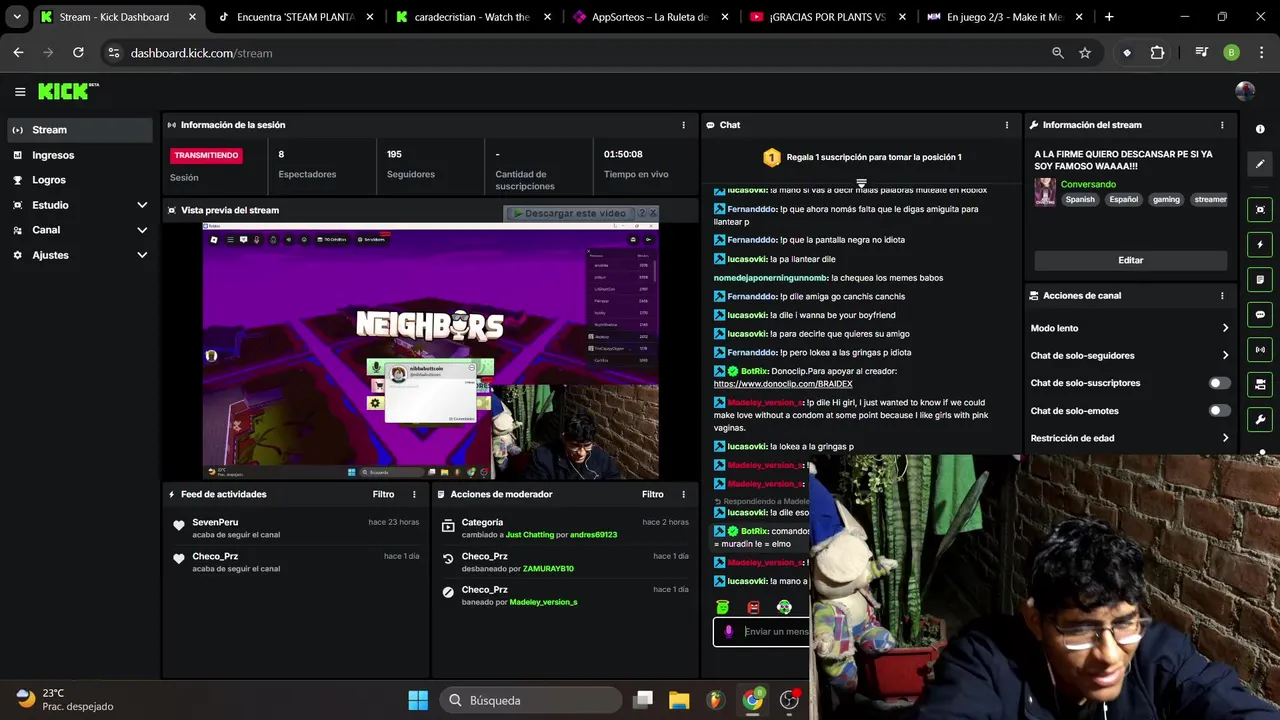The width and height of the screenshot is (1280, 720).
Task: Click the Kick logo
Action: coord(68,91)
